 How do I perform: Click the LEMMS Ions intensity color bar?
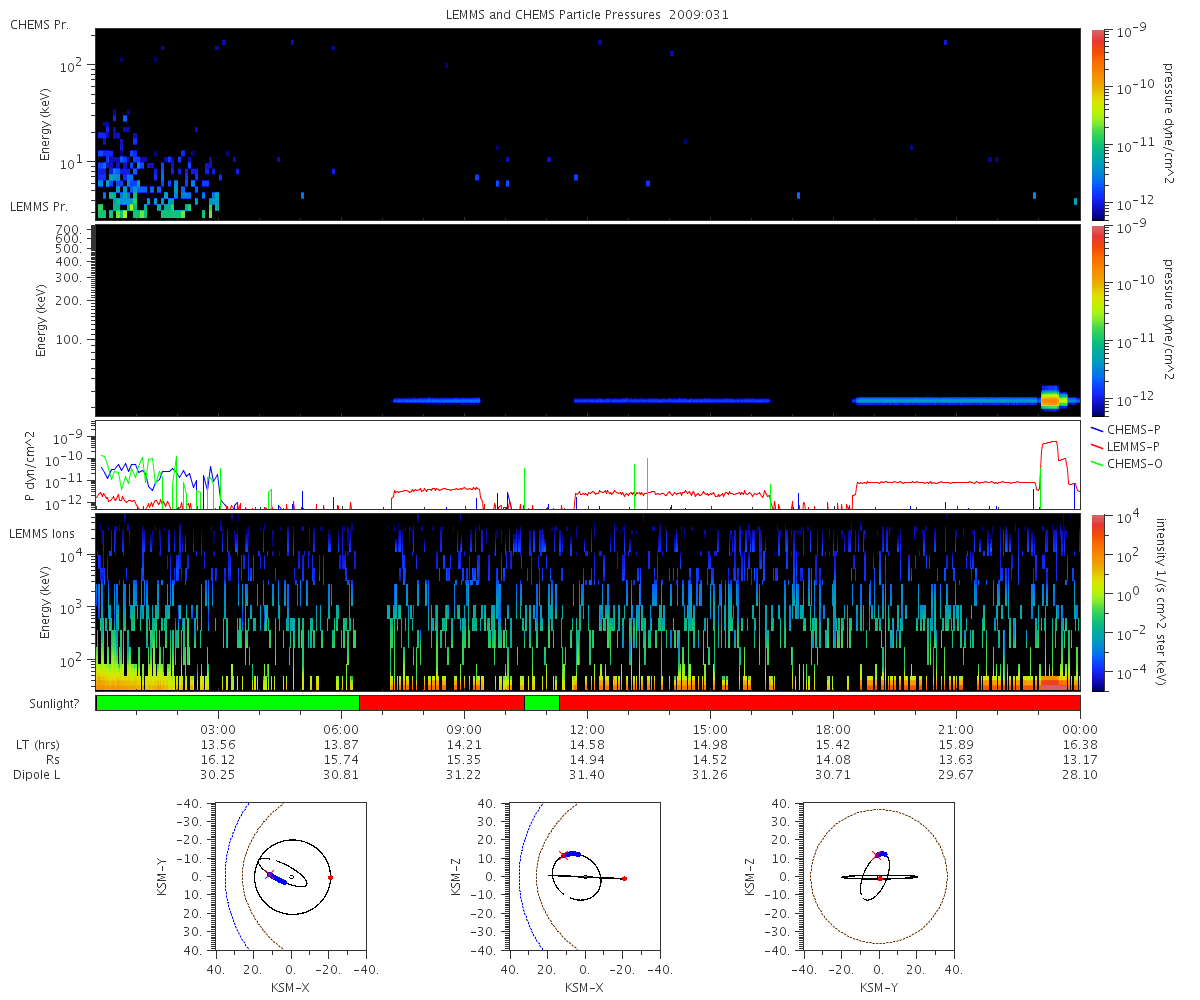point(1099,603)
